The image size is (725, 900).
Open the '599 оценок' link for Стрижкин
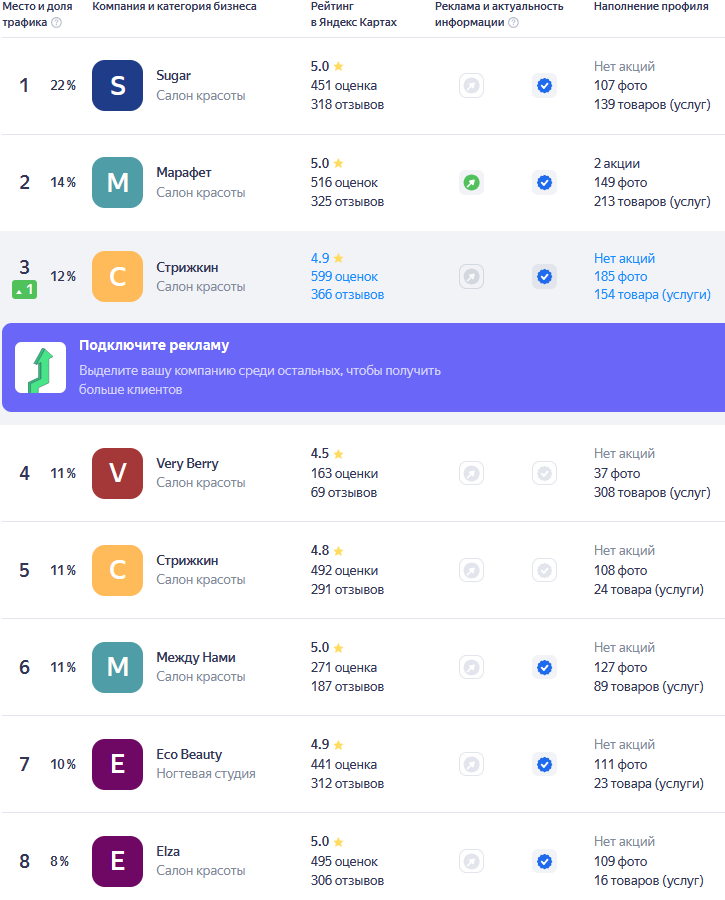[344, 276]
